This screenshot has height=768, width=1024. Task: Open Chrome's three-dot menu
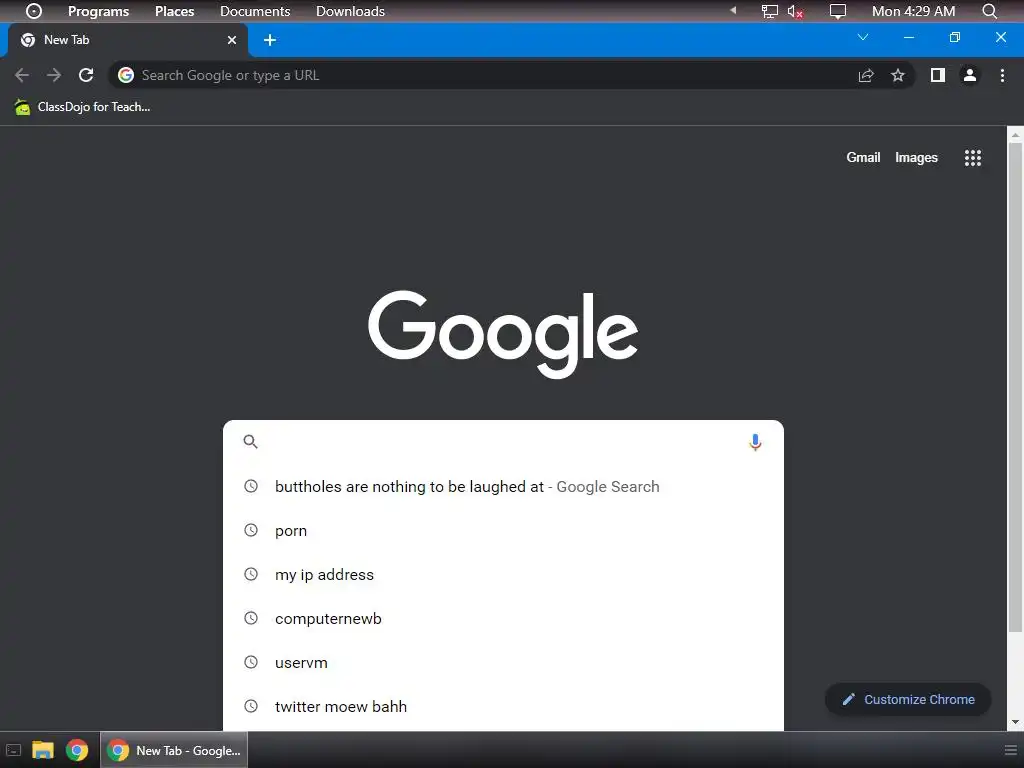(1002, 75)
